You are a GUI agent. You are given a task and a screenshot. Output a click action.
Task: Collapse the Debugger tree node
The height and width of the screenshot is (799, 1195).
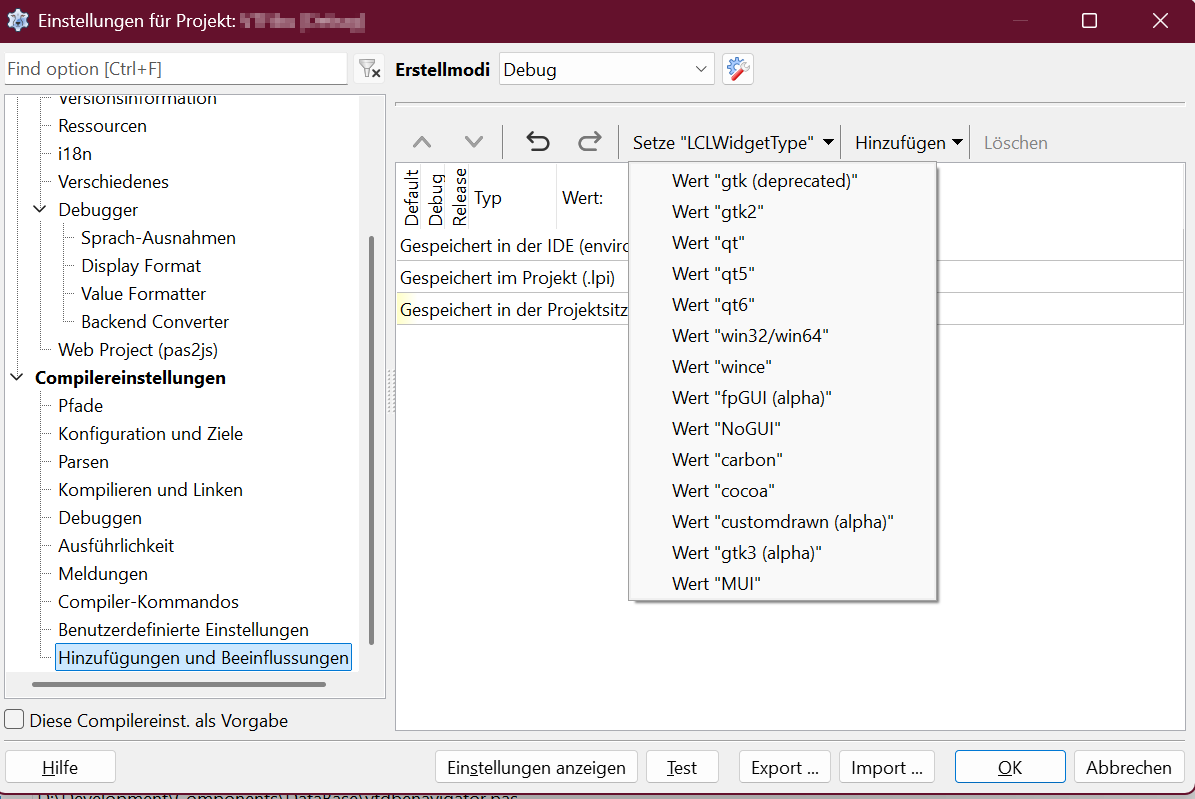coord(40,209)
